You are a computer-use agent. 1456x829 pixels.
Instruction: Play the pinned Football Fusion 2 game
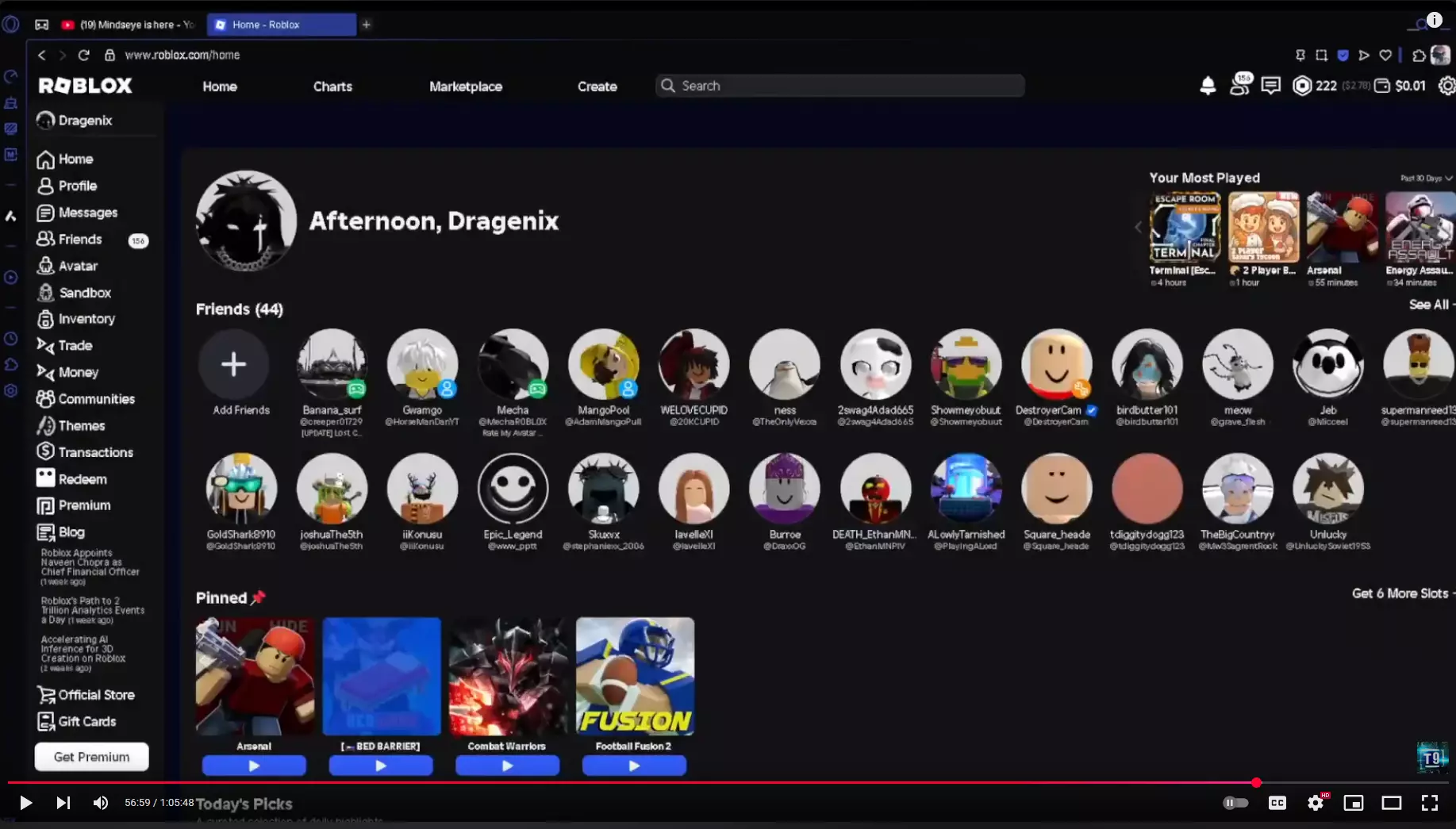coord(634,766)
